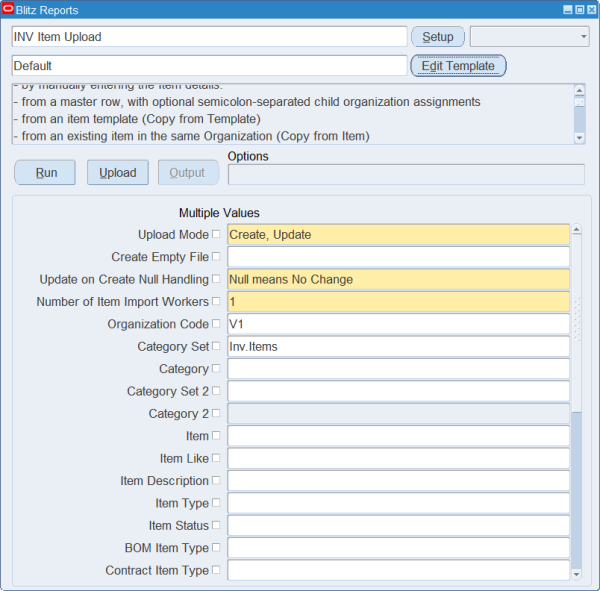The image size is (600, 591).
Task: Click the greyed Output button
Action: coord(189,173)
